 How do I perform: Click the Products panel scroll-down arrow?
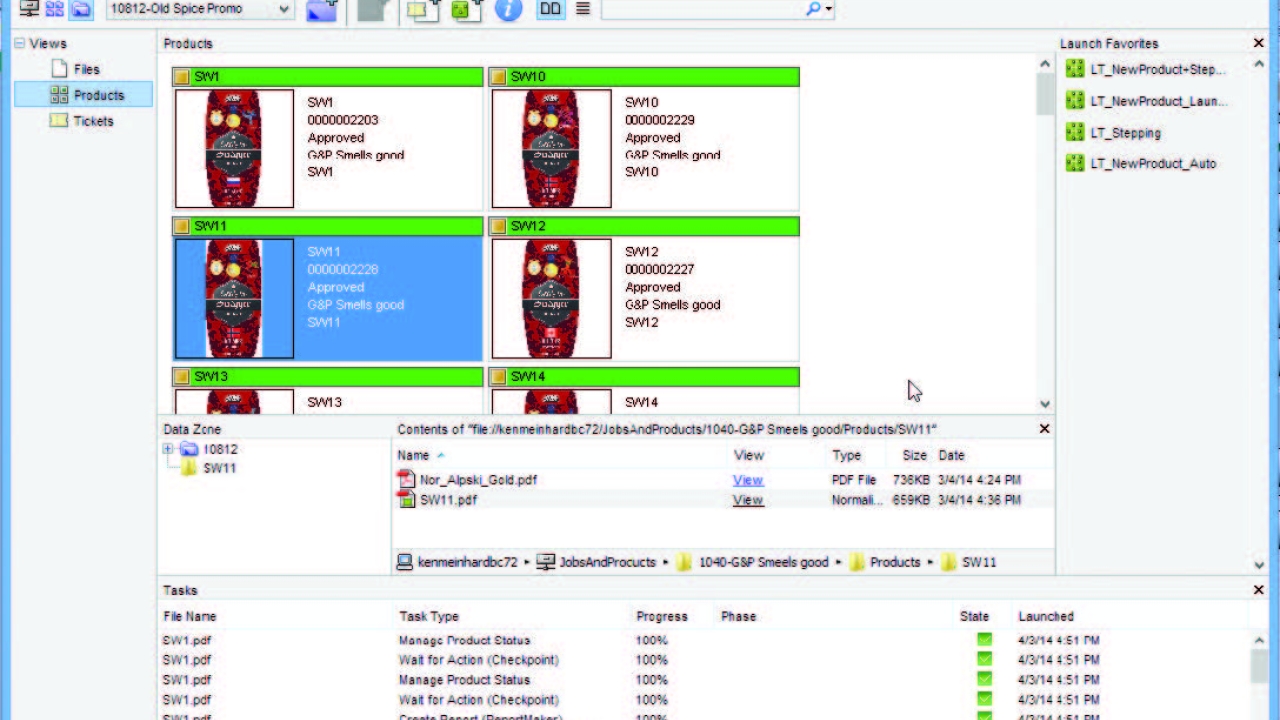[1045, 404]
